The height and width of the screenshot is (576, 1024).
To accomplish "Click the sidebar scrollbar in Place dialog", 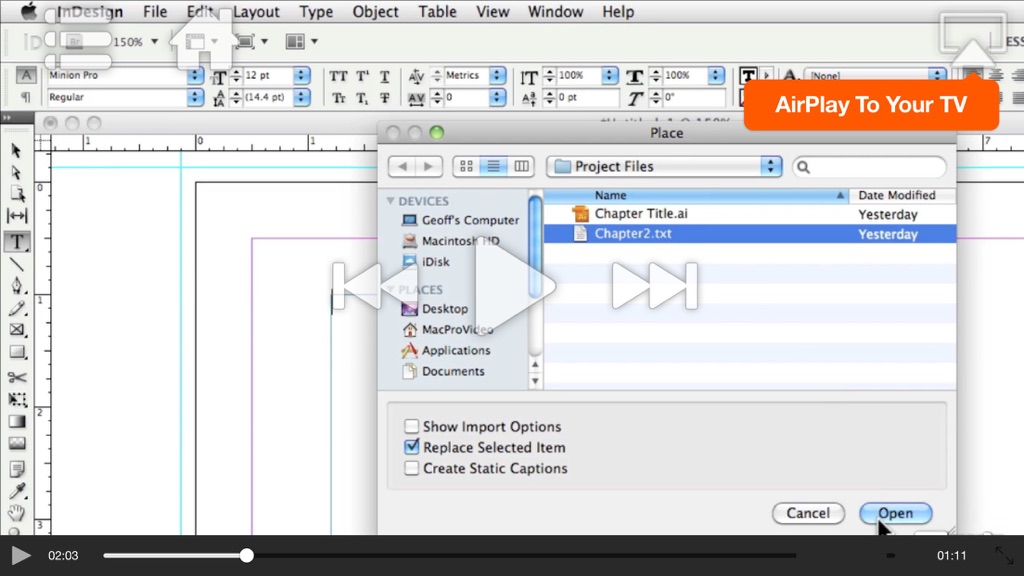I will click(535, 248).
